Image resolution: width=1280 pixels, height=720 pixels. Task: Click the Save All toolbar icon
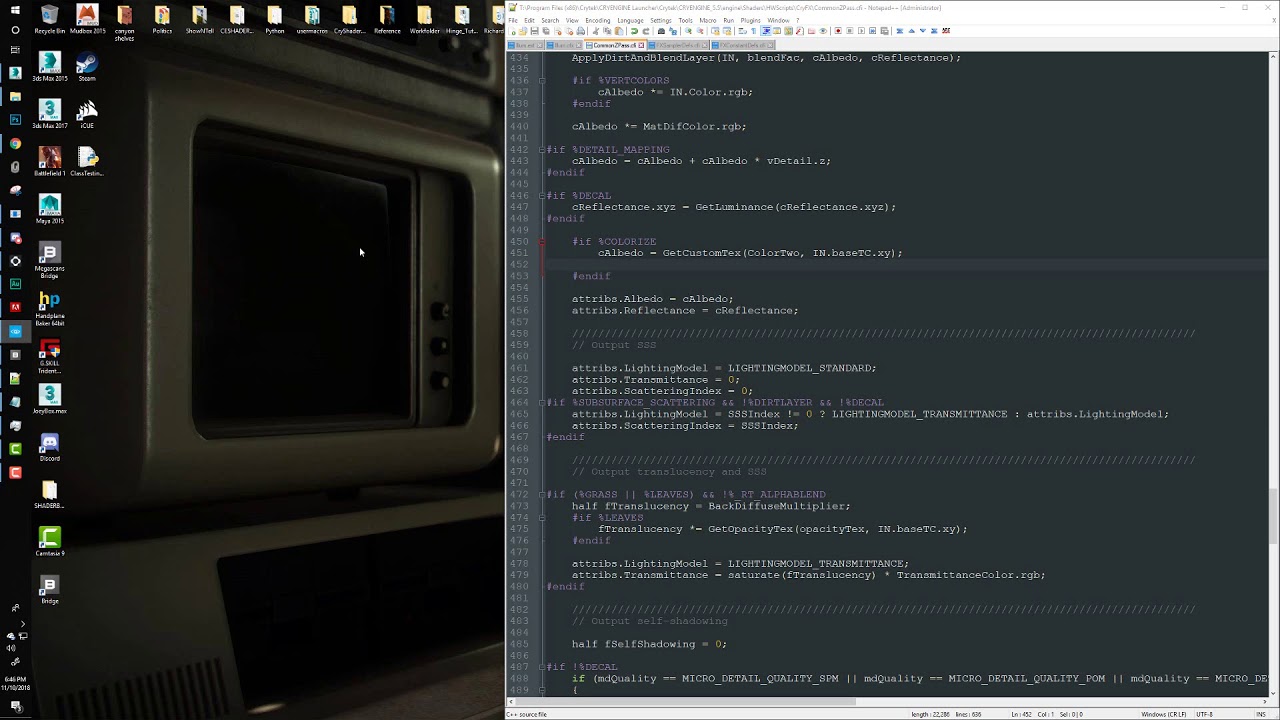click(x=545, y=31)
